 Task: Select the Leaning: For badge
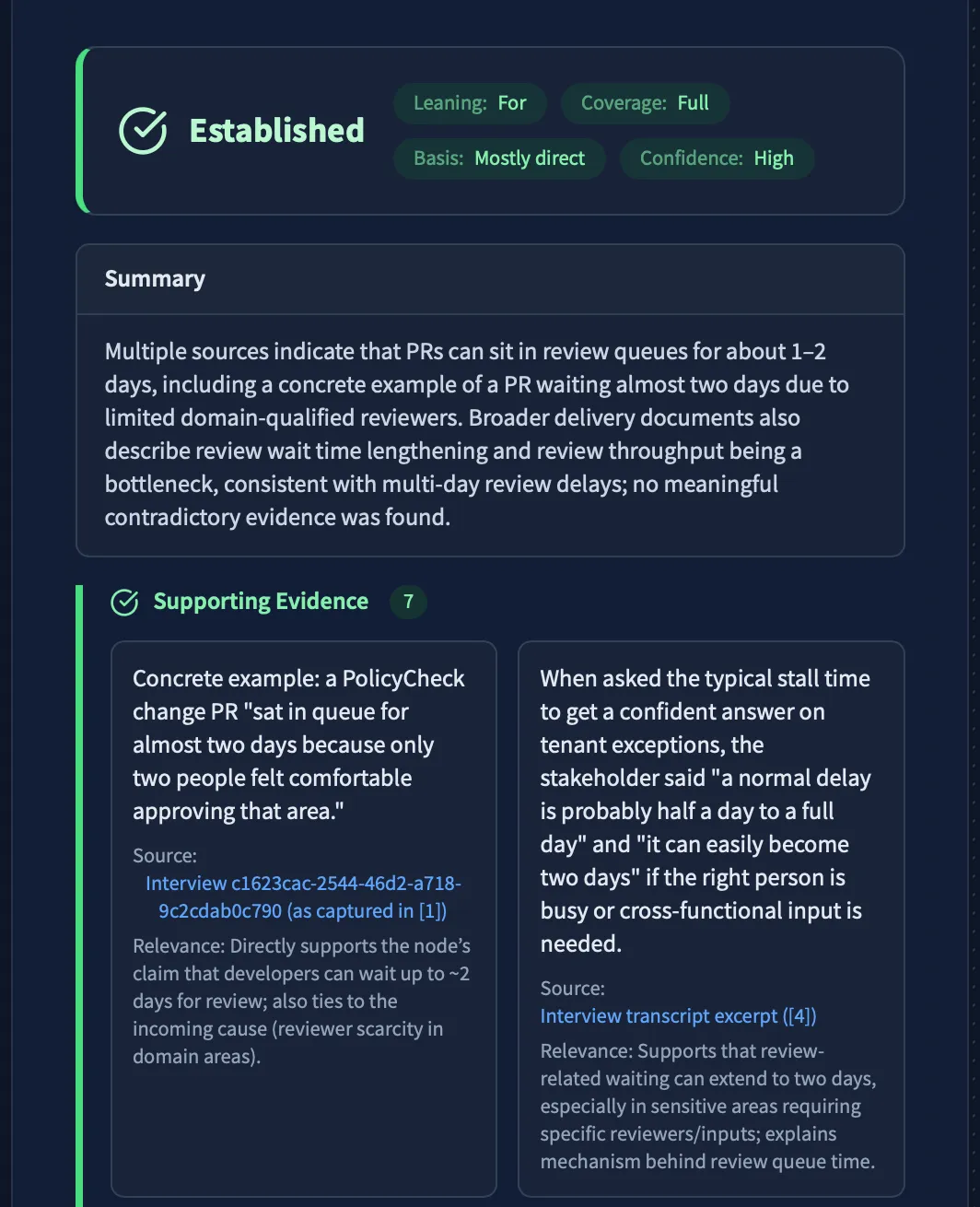tap(470, 103)
